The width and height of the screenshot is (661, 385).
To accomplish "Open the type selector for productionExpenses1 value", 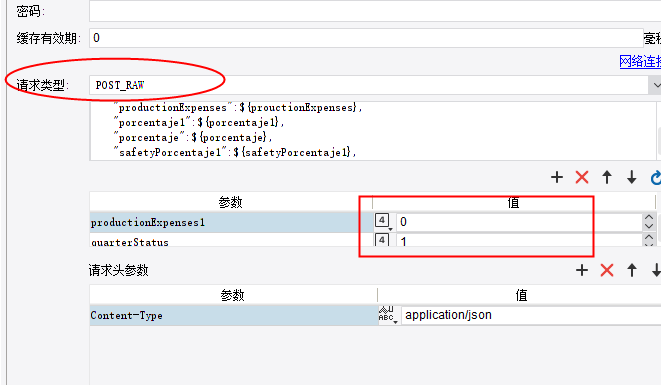I will [x=383, y=222].
